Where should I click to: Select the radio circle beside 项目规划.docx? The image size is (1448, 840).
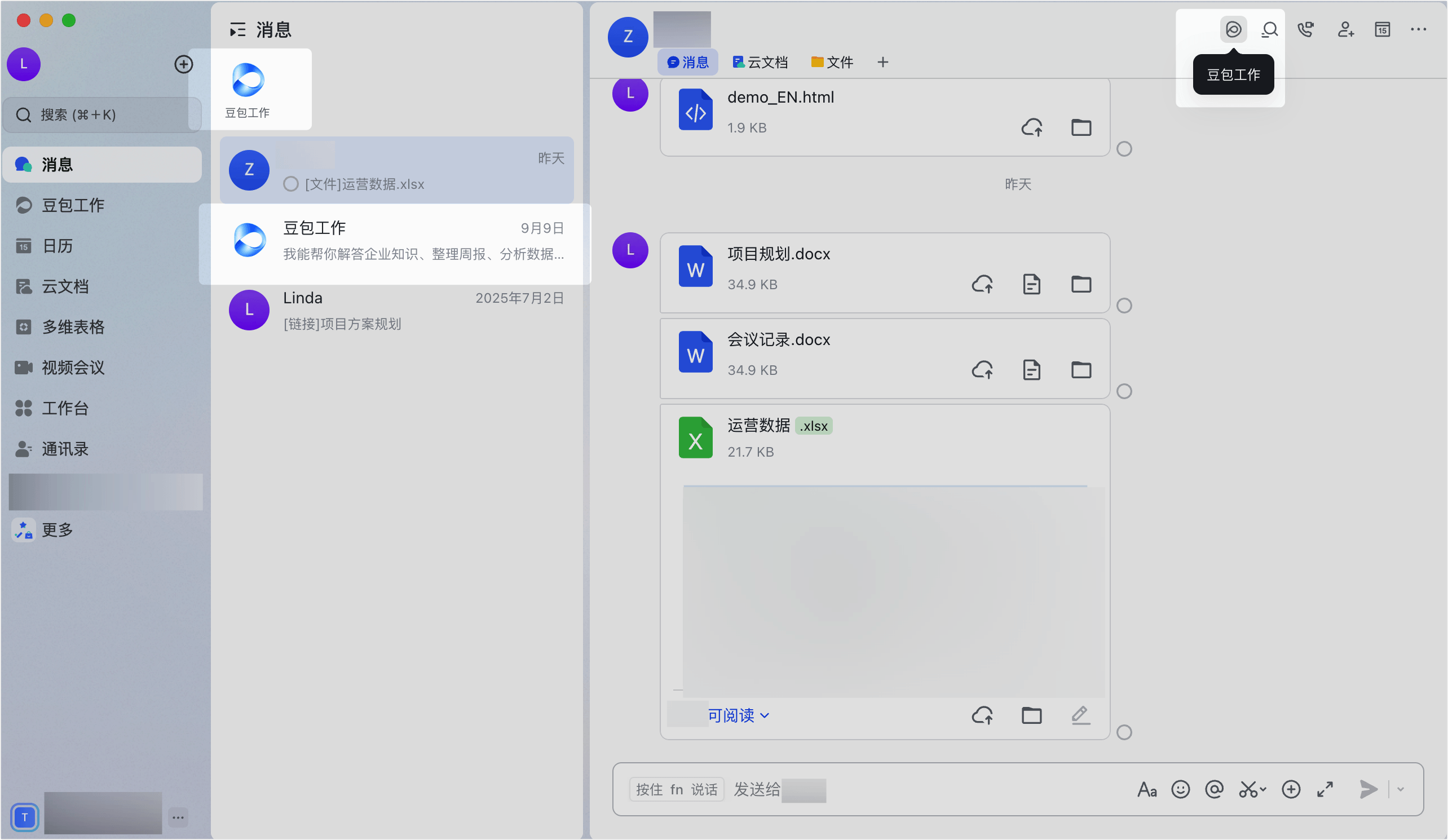tap(1124, 306)
